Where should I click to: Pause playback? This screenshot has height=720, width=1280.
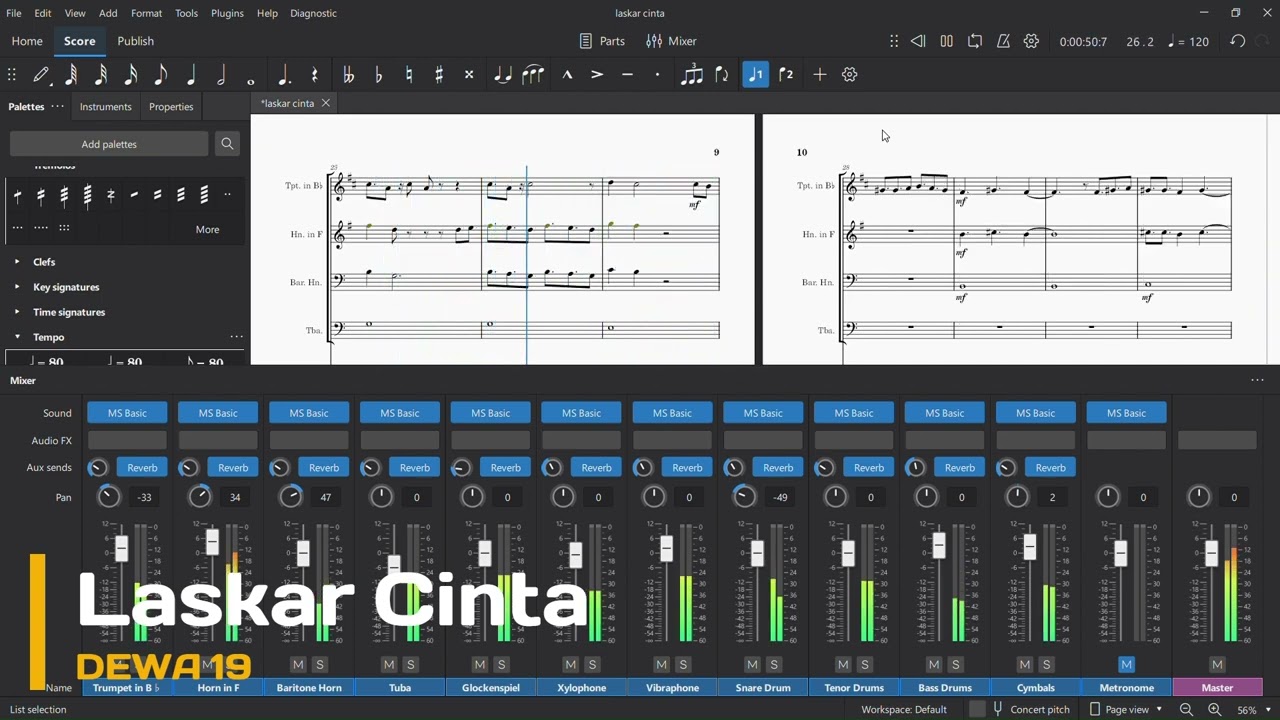click(946, 41)
